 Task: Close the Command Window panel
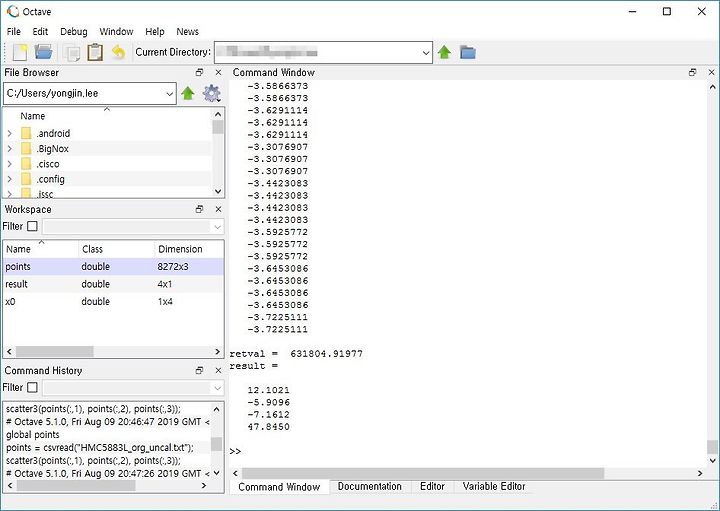[x=711, y=73]
